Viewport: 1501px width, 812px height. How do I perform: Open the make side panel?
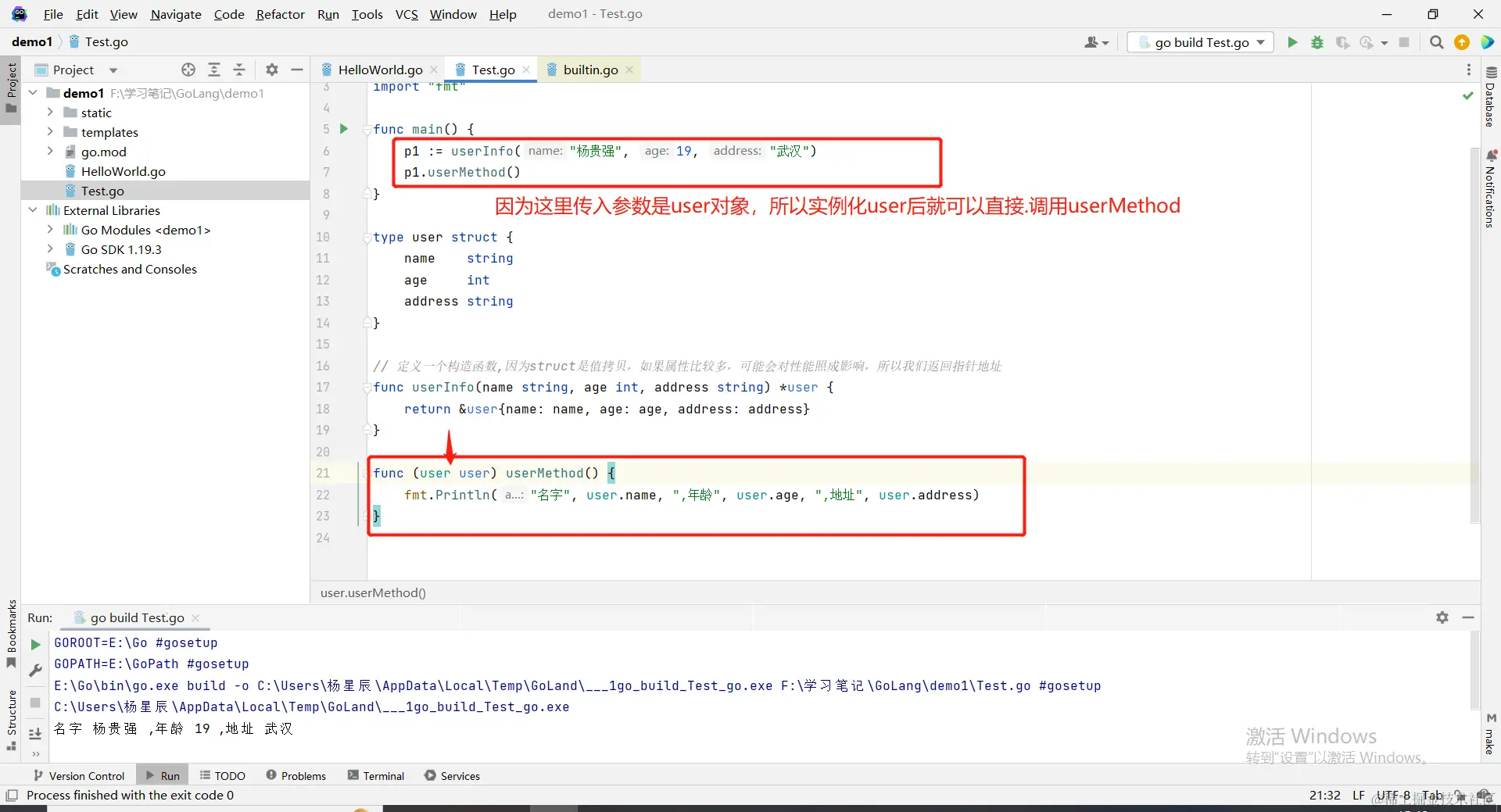1491,735
